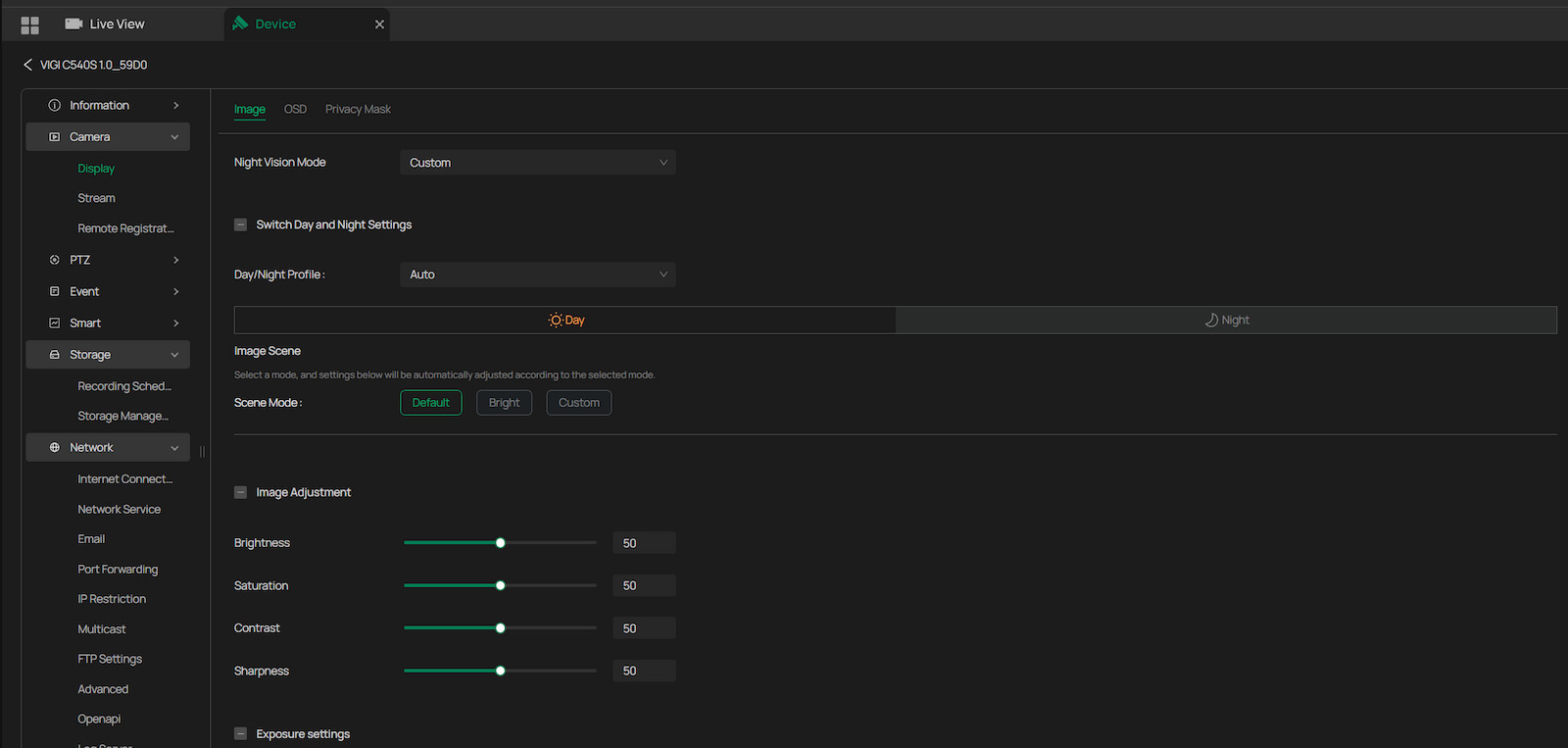Open the Night Vision Mode dropdown
This screenshot has height=748, width=1568.
(x=538, y=163)
